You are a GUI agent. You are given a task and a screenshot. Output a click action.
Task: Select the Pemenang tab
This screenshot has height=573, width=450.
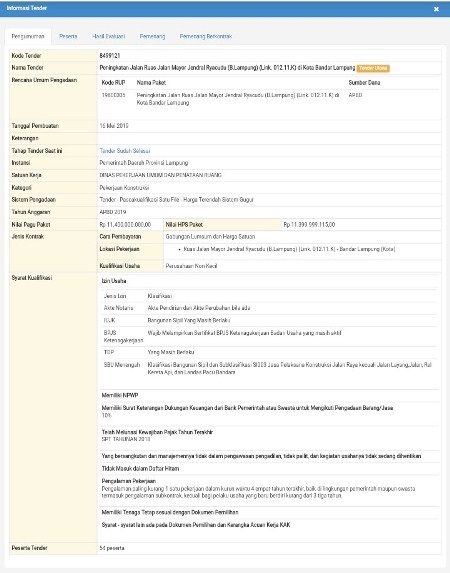[152, 37]
